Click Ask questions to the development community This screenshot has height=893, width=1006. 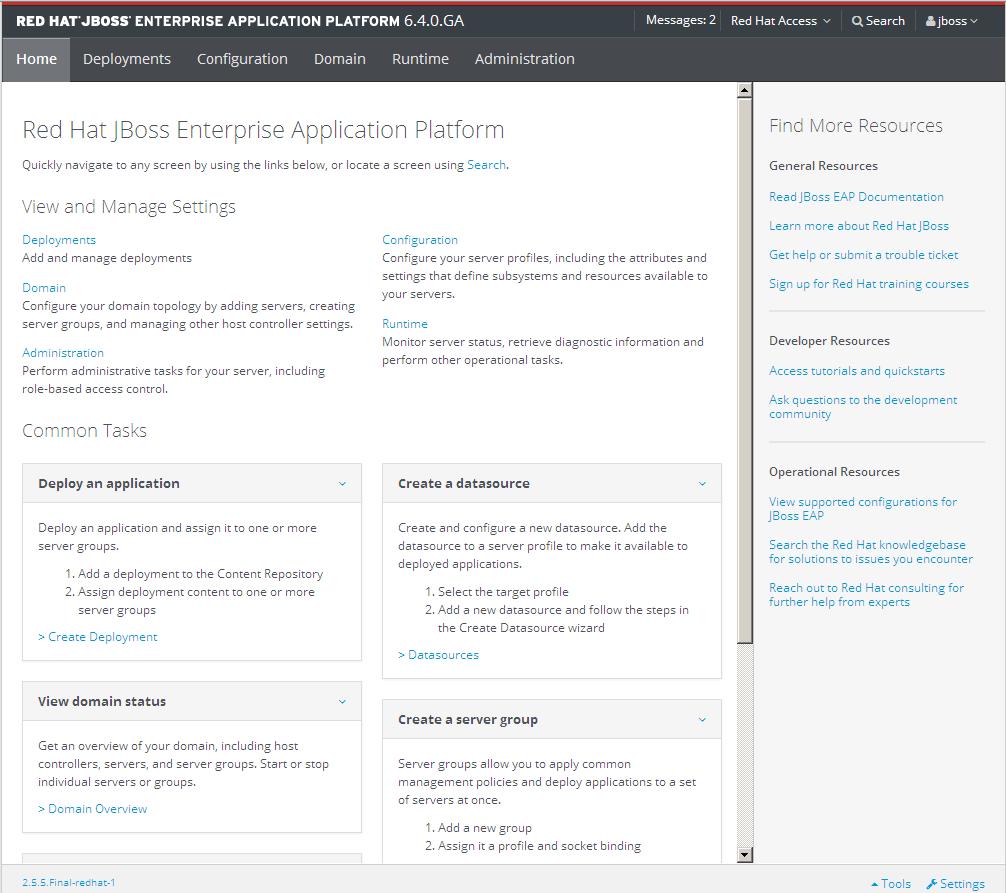[x=862, y=407]
